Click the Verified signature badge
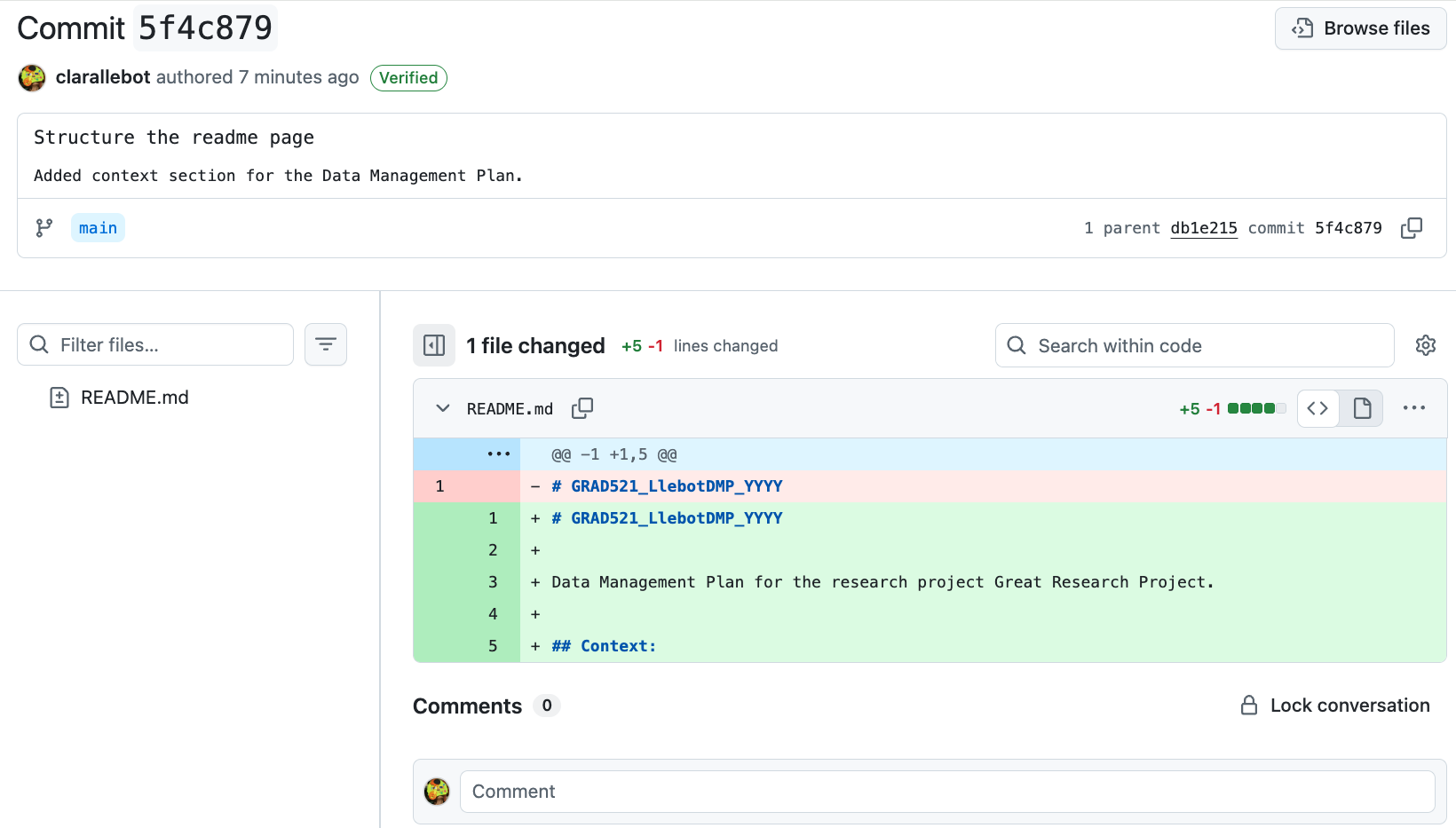Screen dimensions: 1456x828 point(408,78)
